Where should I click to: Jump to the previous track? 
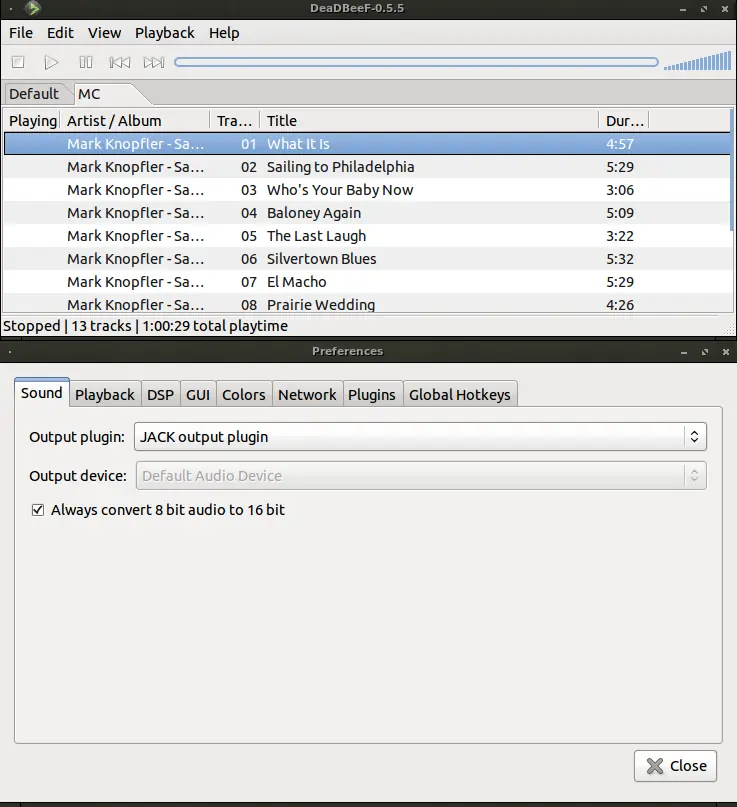coord(119,62)
